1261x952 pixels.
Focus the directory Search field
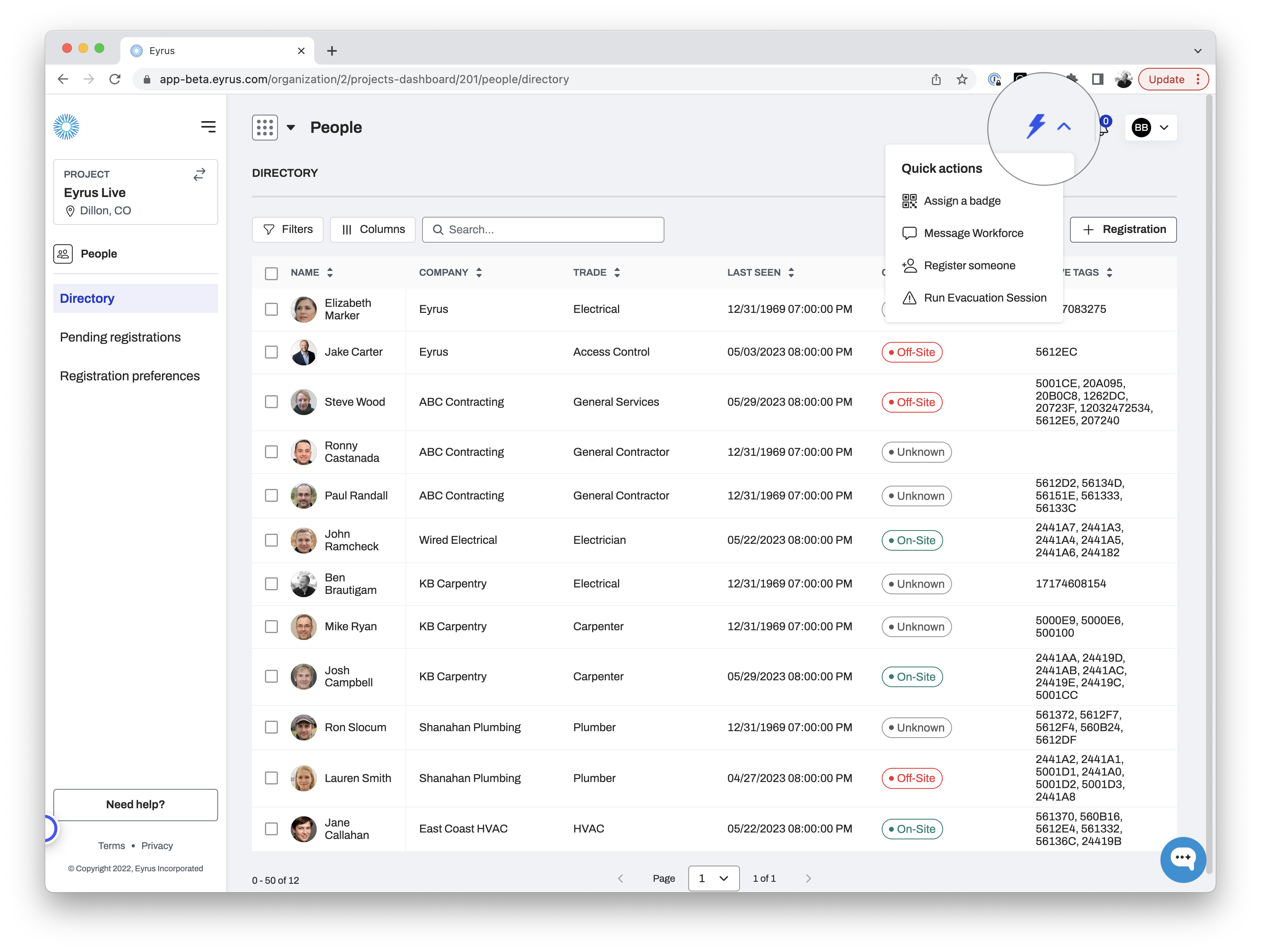[x=543, y=230]
